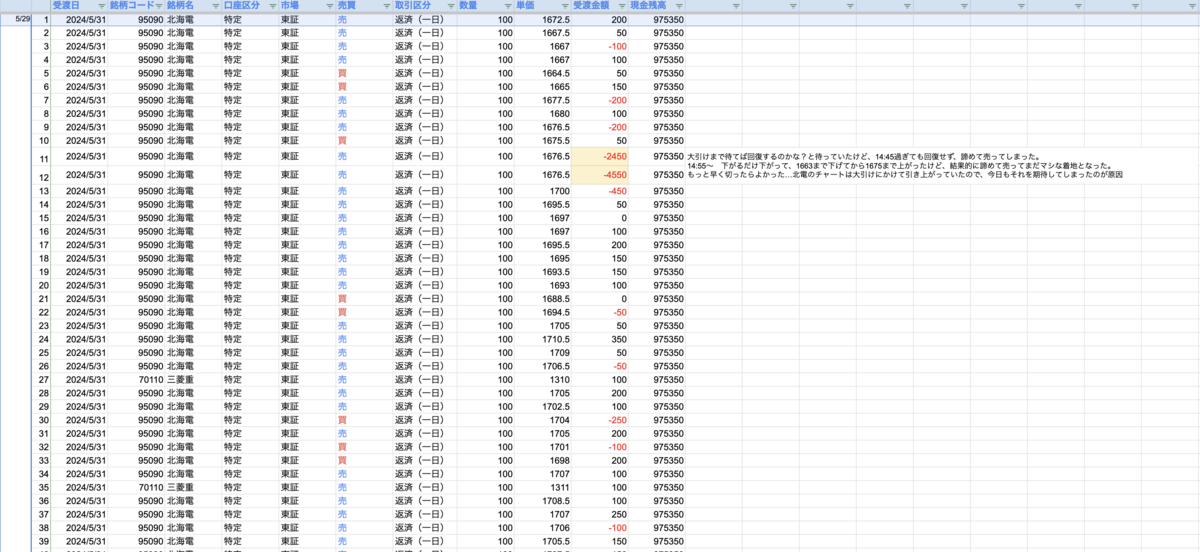Click the 1675.5 price cell

543,141
